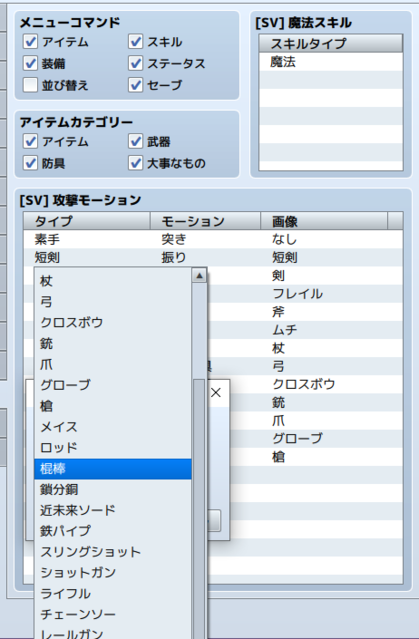The image size is (419, 639).
Task: Choose ロッド from the dropdown list
Action: coord(113,447)
